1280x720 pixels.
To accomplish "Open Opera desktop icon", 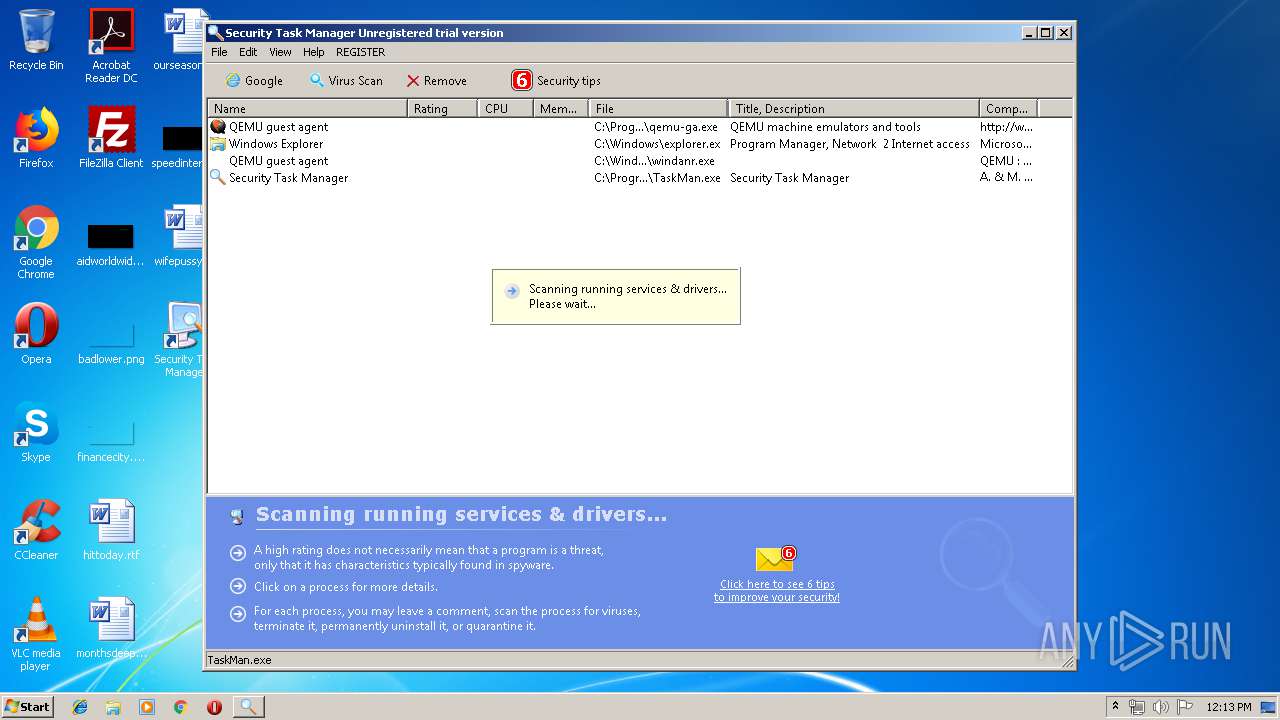I will coord(36,334).
